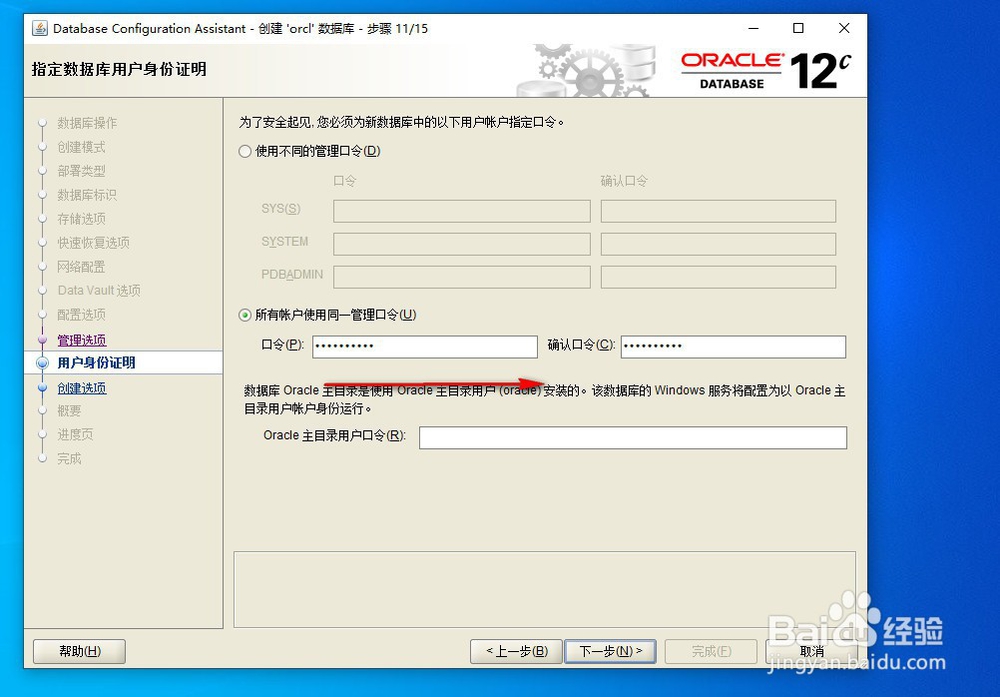1000x697 pixels.
Task: Click the SYSTEM password entry box
Action: tap(460, 244)
